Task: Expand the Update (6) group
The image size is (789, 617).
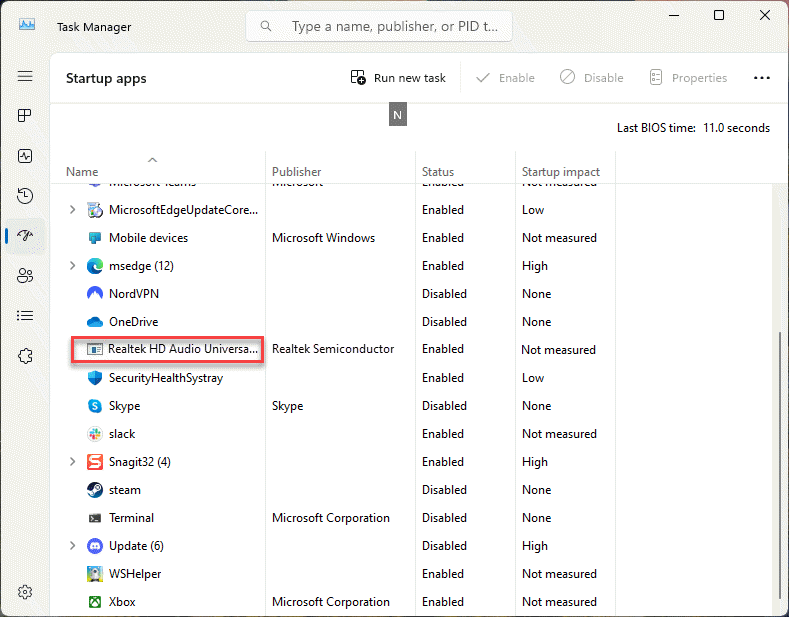Action: [71, 546]
